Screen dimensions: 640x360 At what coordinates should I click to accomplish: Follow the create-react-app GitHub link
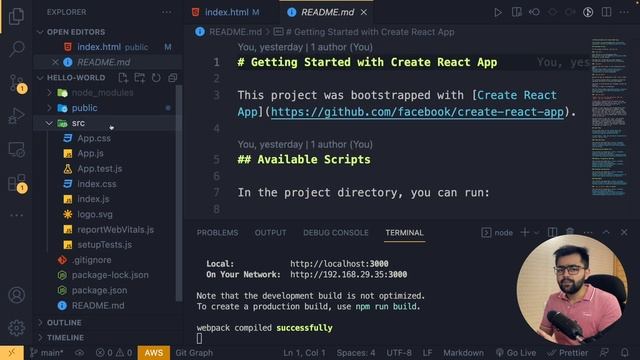pyautogui.click(x=417, y=112)
